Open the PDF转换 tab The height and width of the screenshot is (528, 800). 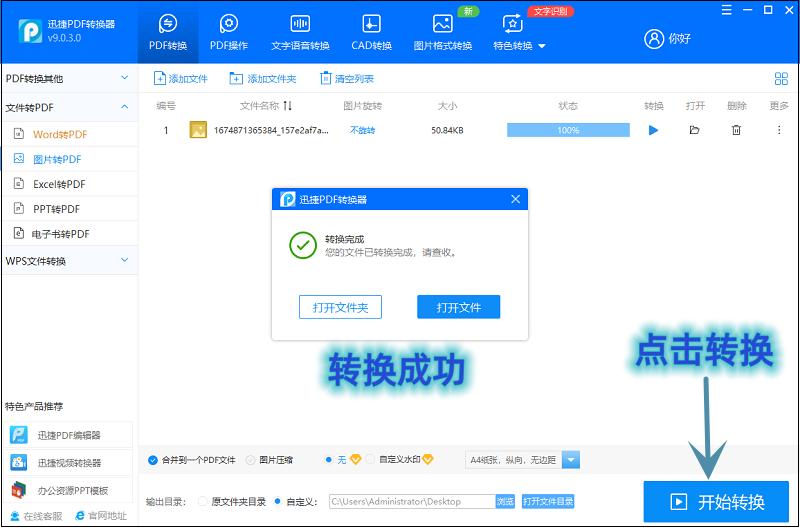coord(168,33)
